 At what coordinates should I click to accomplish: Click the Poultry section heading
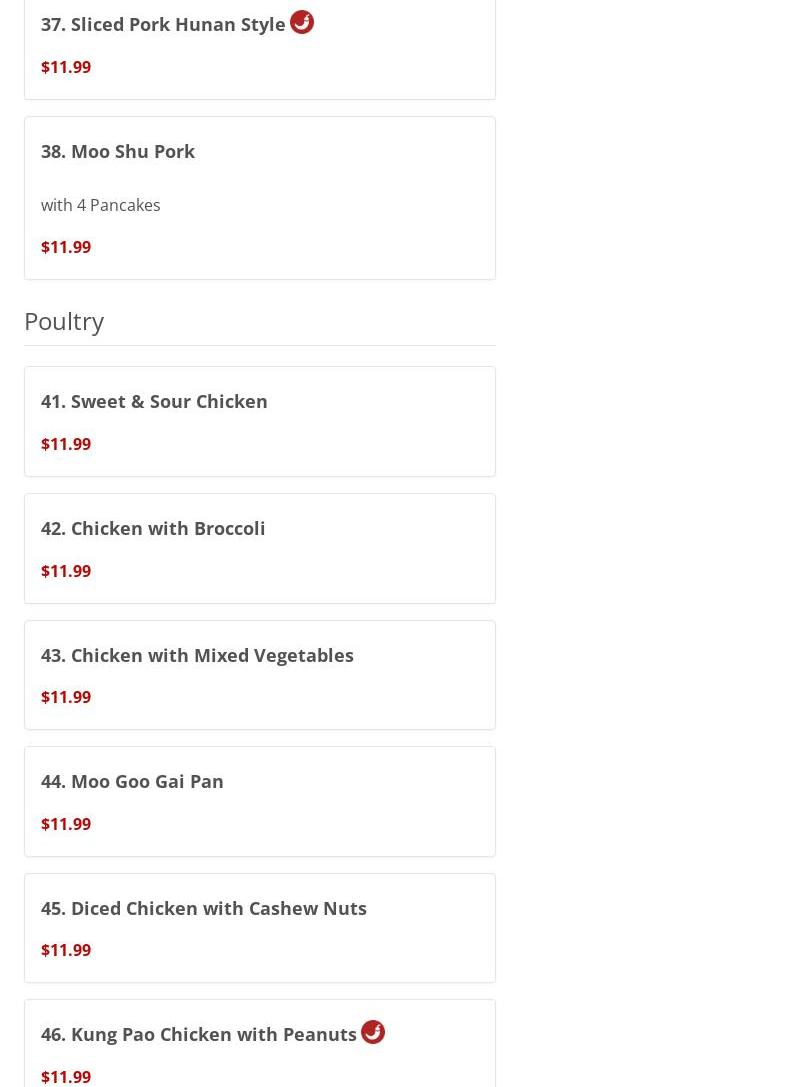tap(64, 321)
